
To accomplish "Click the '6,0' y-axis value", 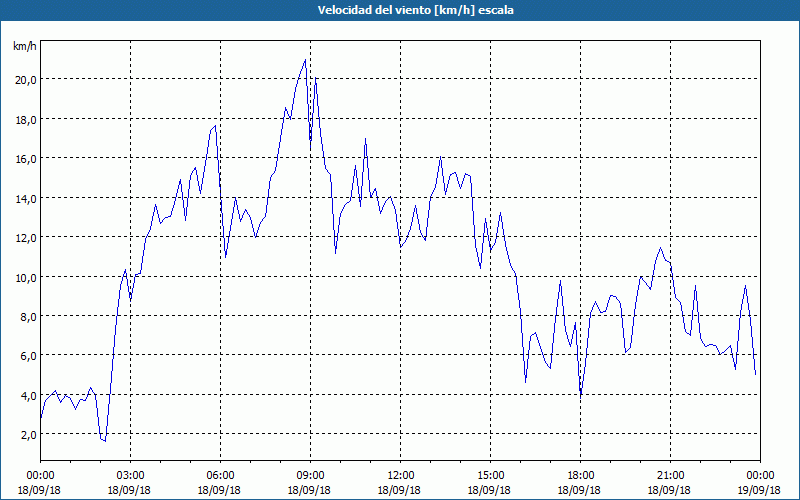I will click(x=29, y=356).
